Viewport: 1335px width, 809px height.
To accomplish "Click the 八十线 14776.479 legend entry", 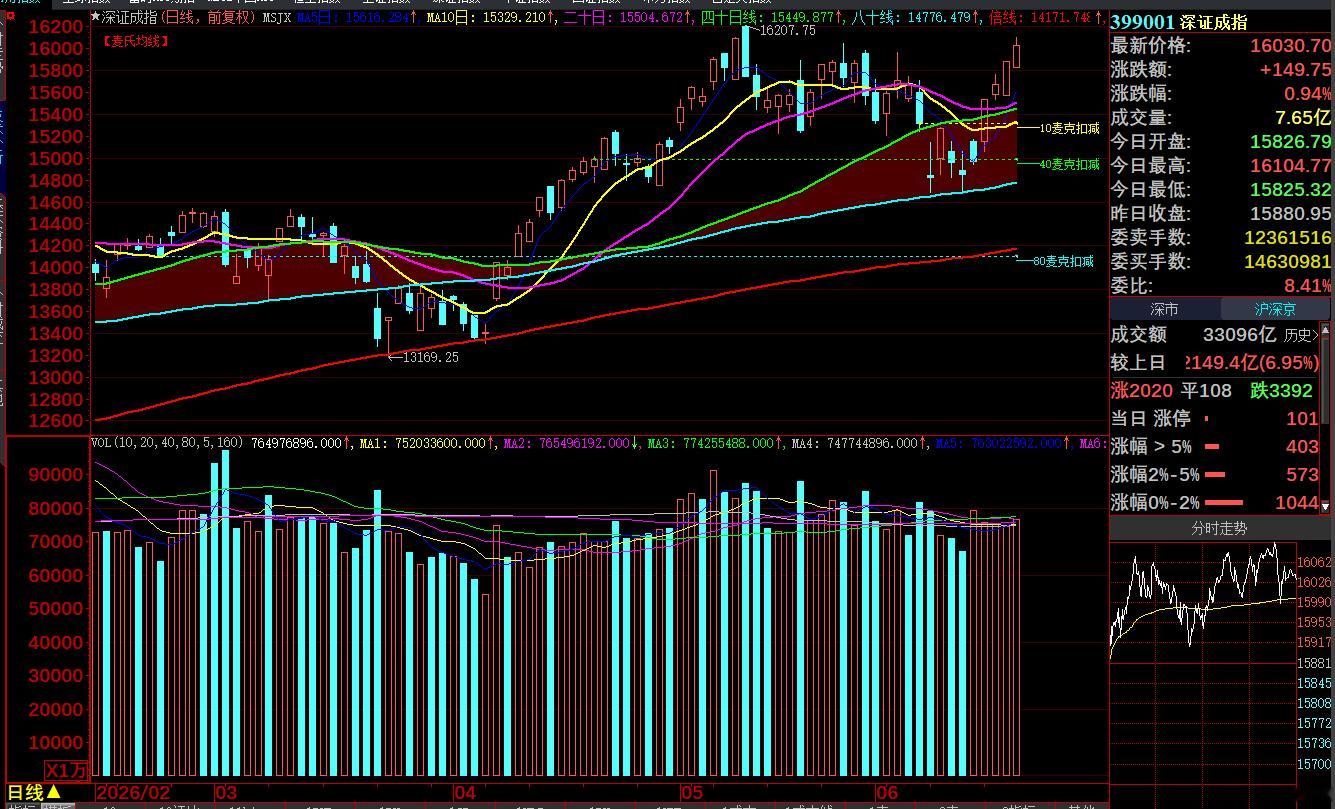I will coord(914,18).
